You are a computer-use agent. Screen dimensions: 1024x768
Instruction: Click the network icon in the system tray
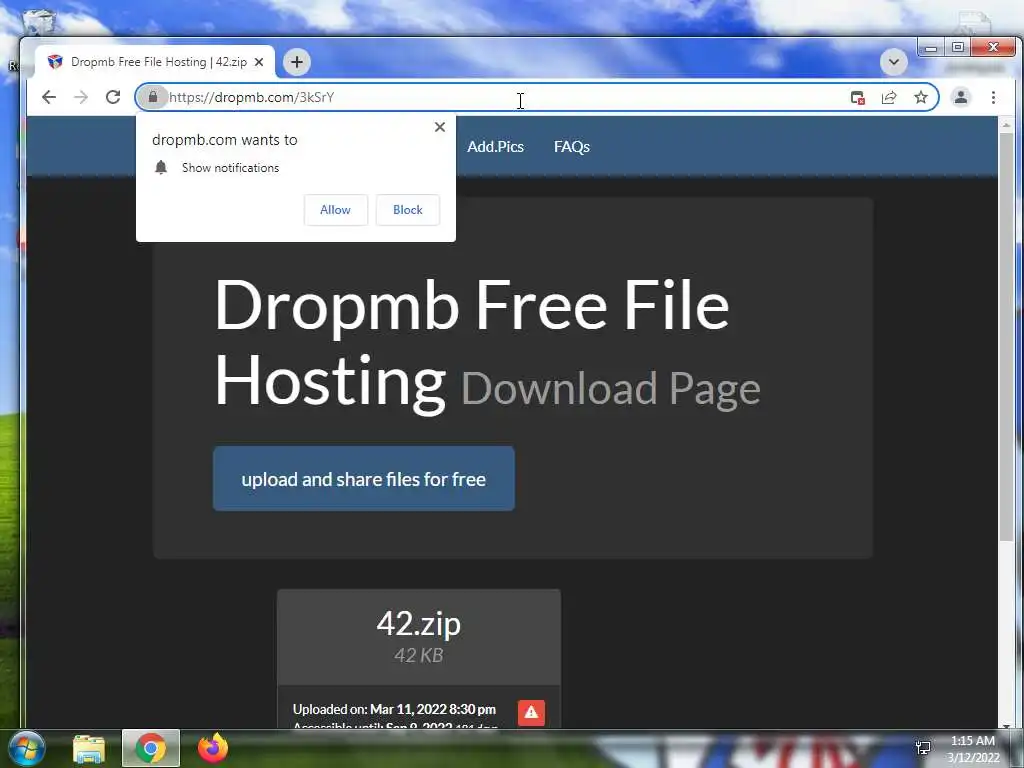coord(923,748)
